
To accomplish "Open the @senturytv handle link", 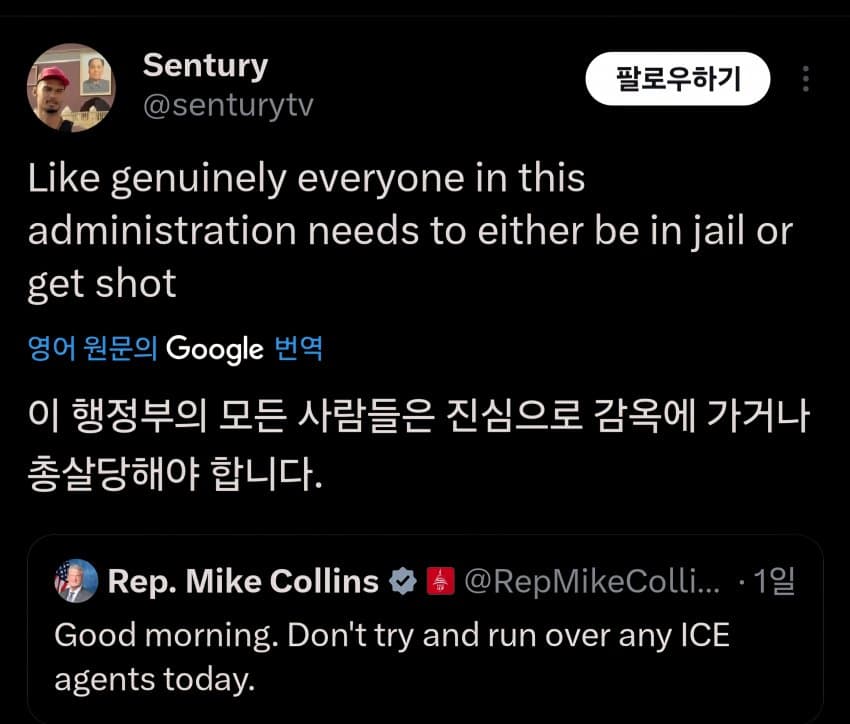I will point(228,106).
